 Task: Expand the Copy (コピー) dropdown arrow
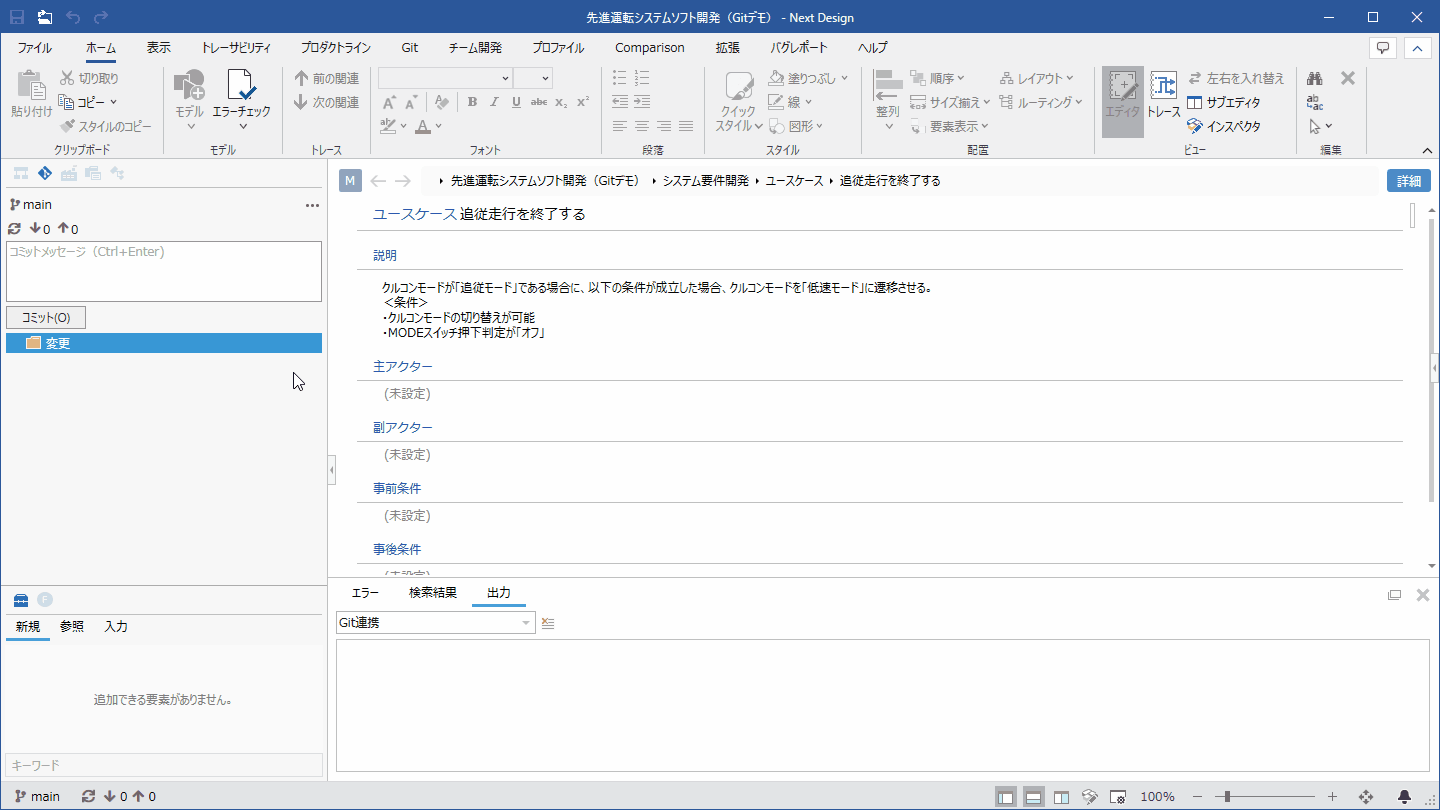(113, 102)
